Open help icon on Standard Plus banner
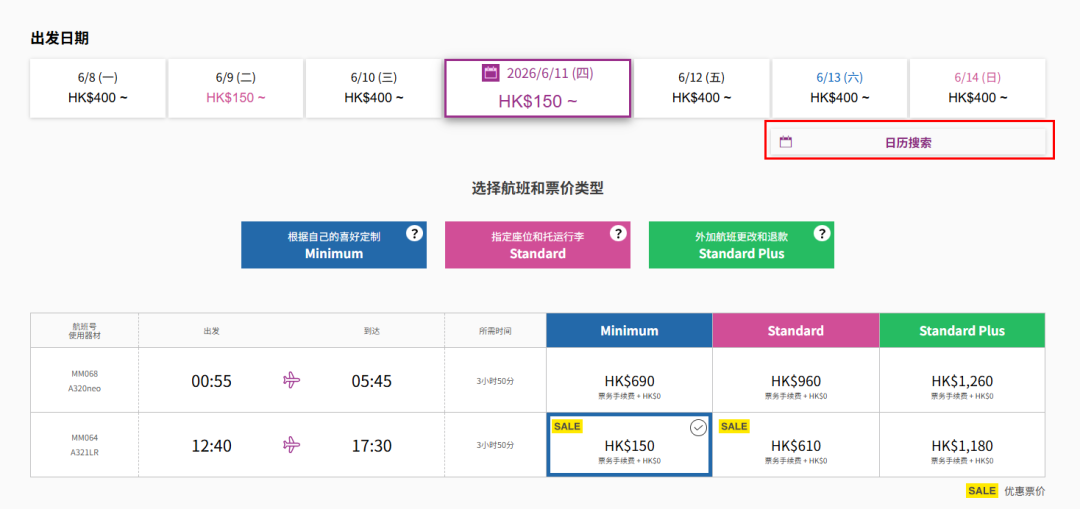This screenshot has height=509, width=1080. point(822,233)
